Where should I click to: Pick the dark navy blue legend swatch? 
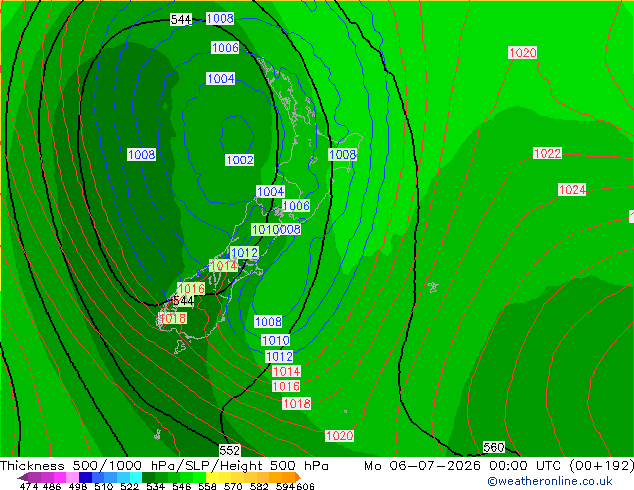click(x=85, y=477)
